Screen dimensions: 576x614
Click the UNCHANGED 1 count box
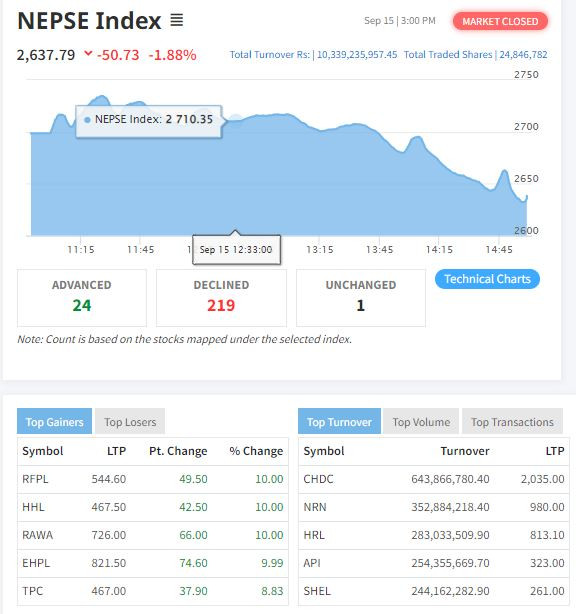point(361,298)
